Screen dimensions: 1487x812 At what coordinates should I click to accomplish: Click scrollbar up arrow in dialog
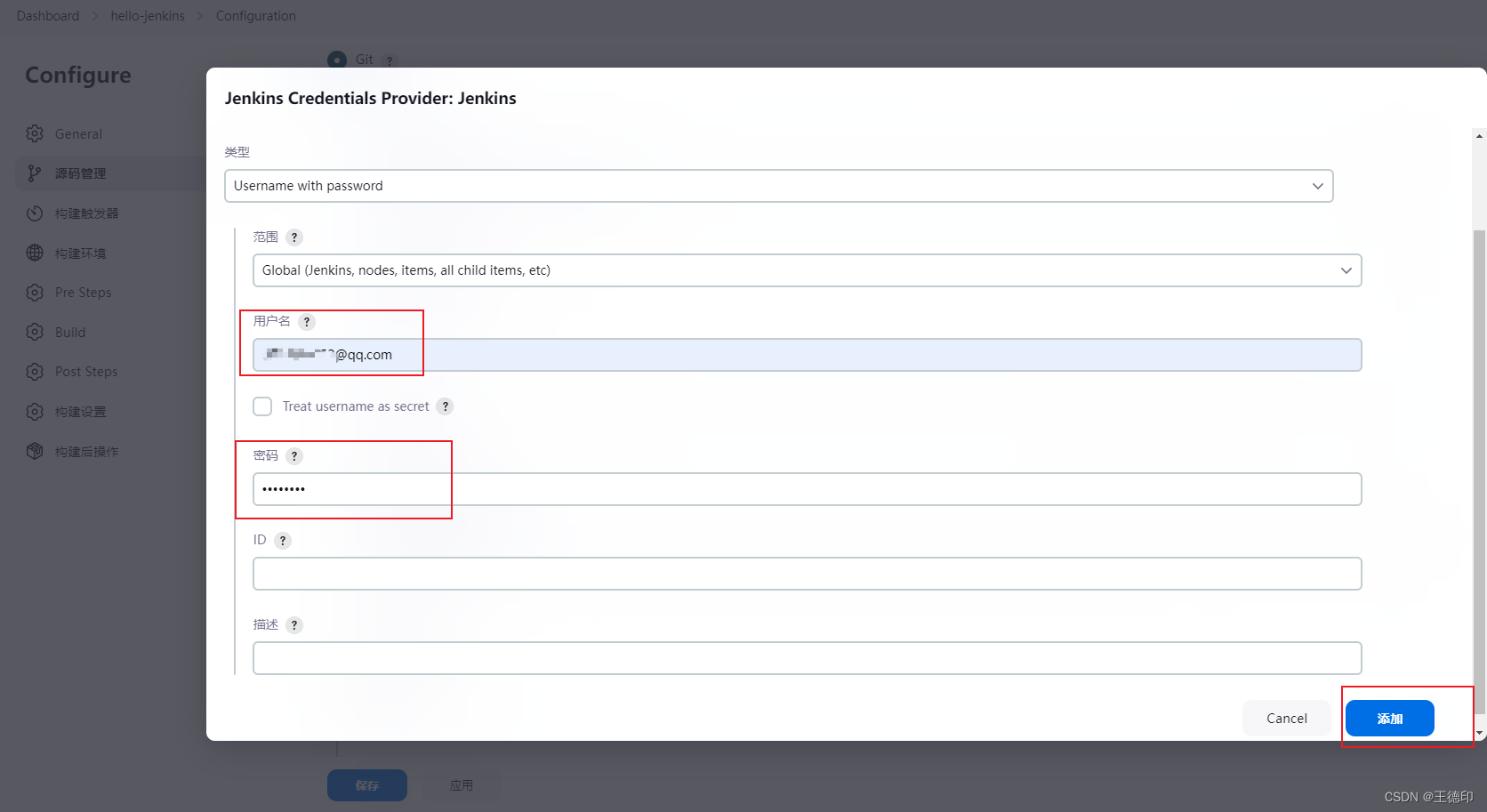tap(1480, 136)
